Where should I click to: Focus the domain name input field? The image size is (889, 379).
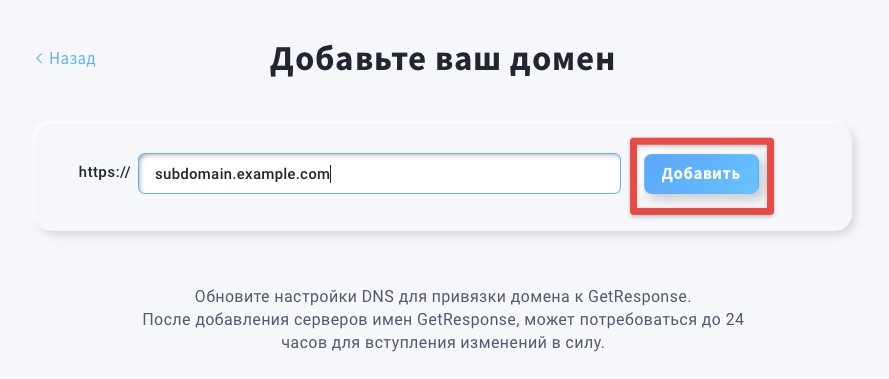379,174
